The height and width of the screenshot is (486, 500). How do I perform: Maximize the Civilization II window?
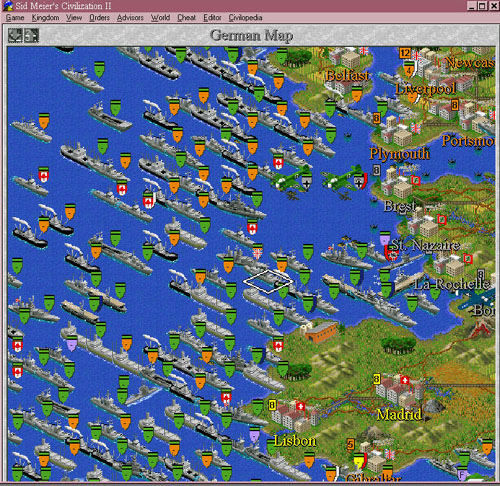pos(482,6)
